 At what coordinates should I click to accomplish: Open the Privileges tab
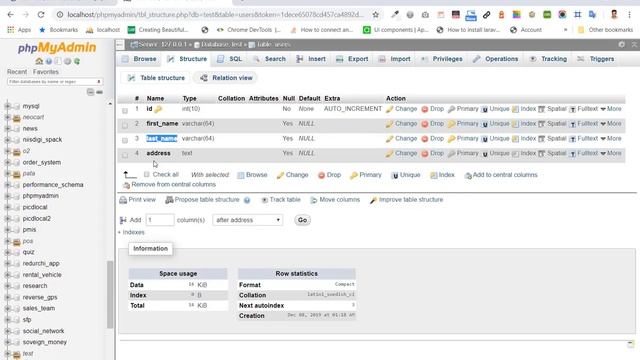(442, 59)
